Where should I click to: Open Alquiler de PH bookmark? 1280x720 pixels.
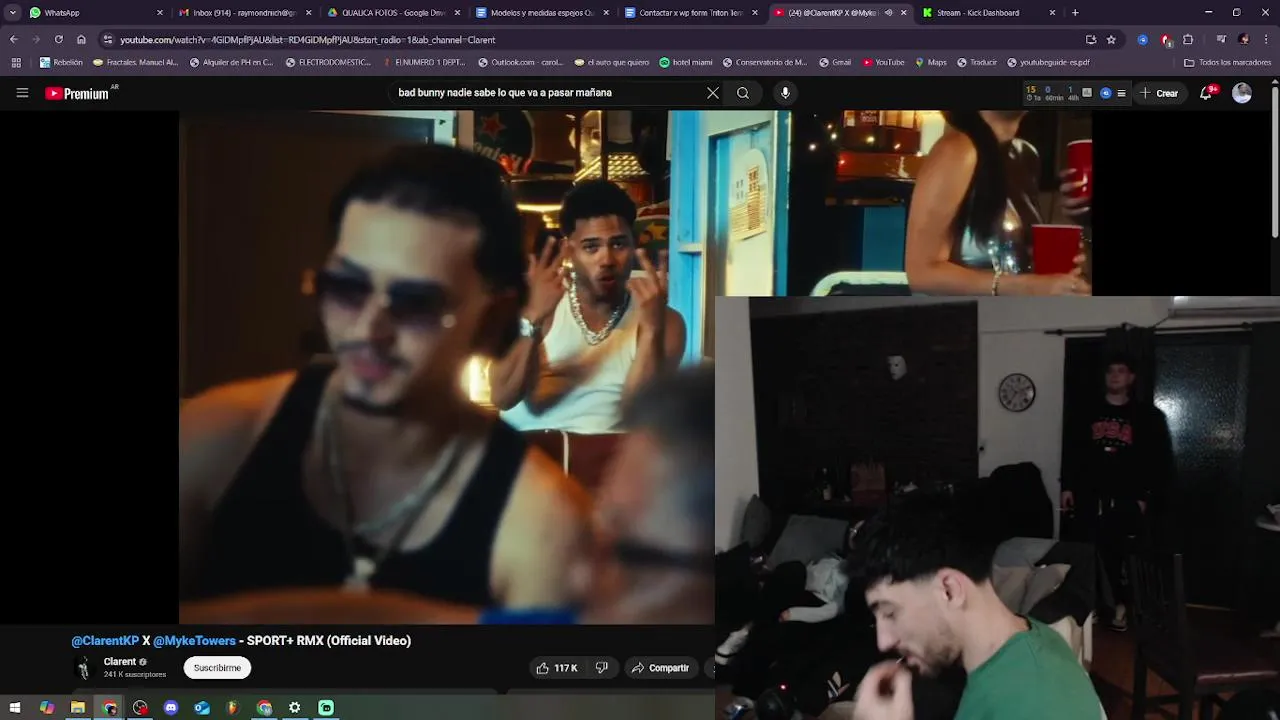pos(230,62)
